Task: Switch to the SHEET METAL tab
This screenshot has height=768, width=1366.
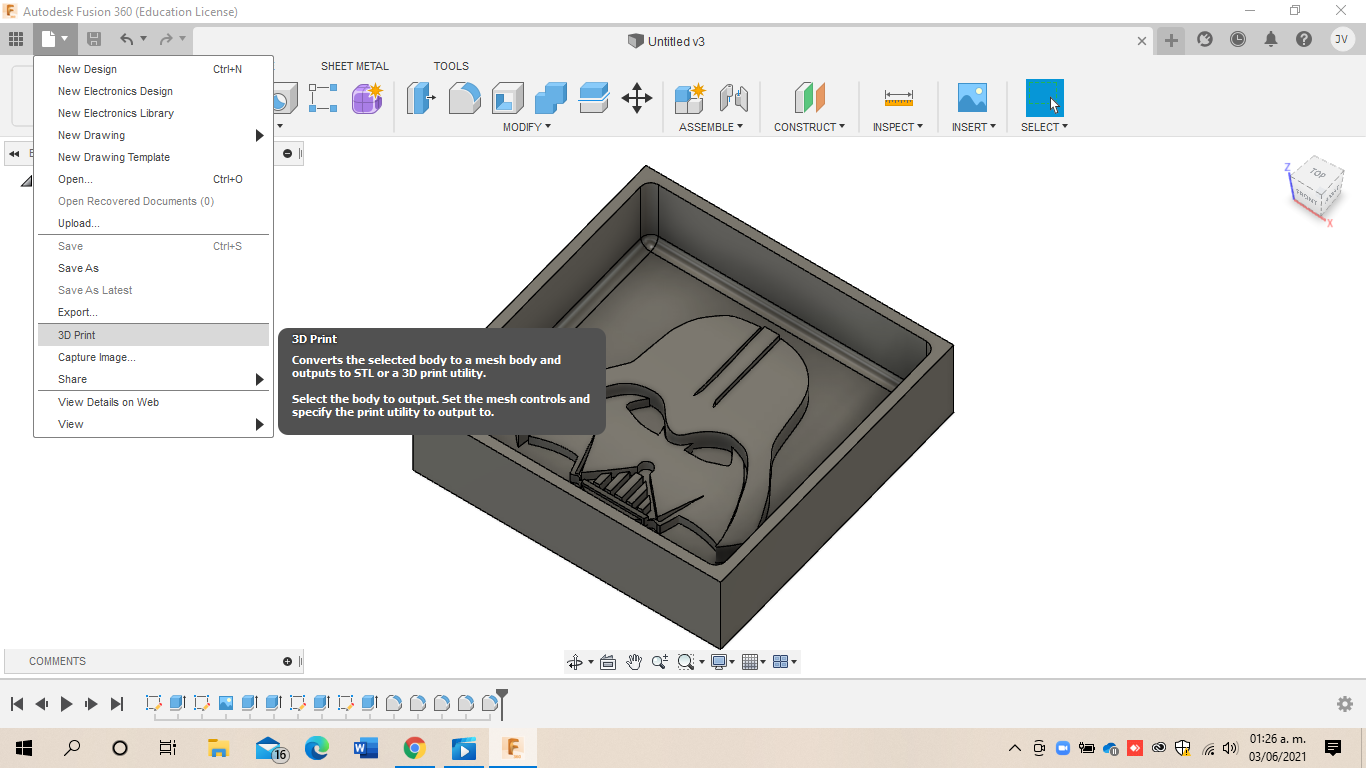Action: pos(354,66)
